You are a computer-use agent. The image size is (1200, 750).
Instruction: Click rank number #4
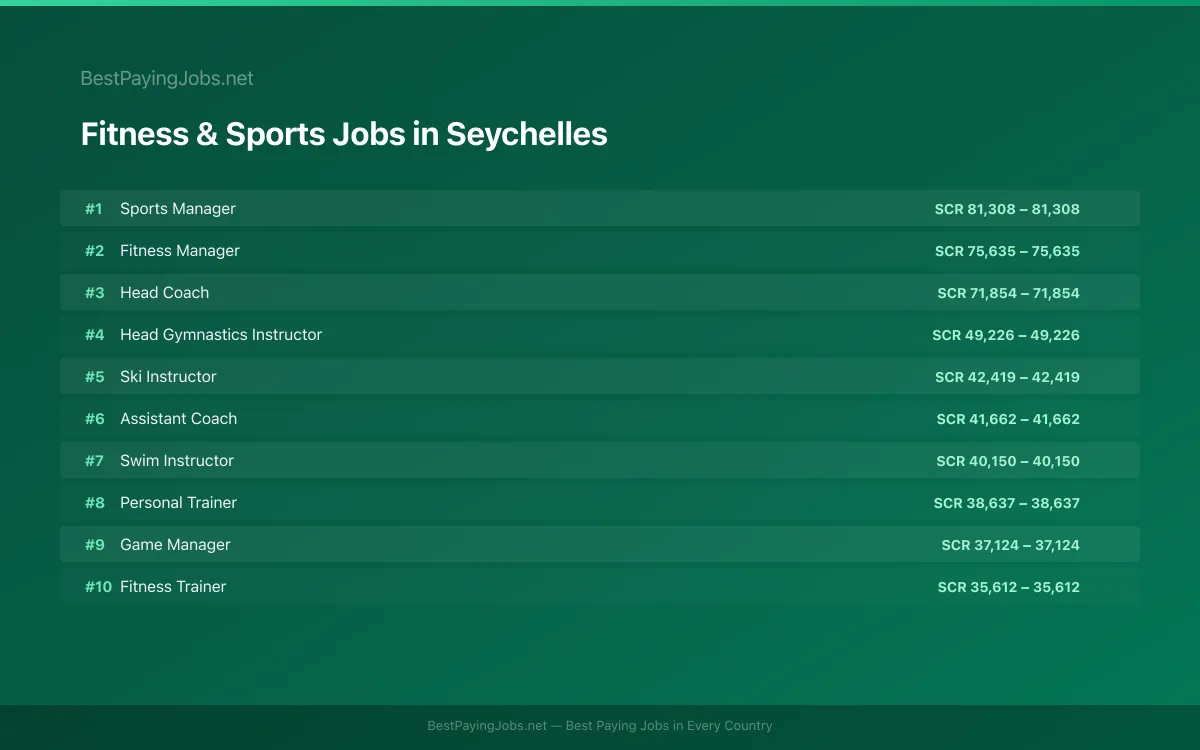(x=94, y=335)
